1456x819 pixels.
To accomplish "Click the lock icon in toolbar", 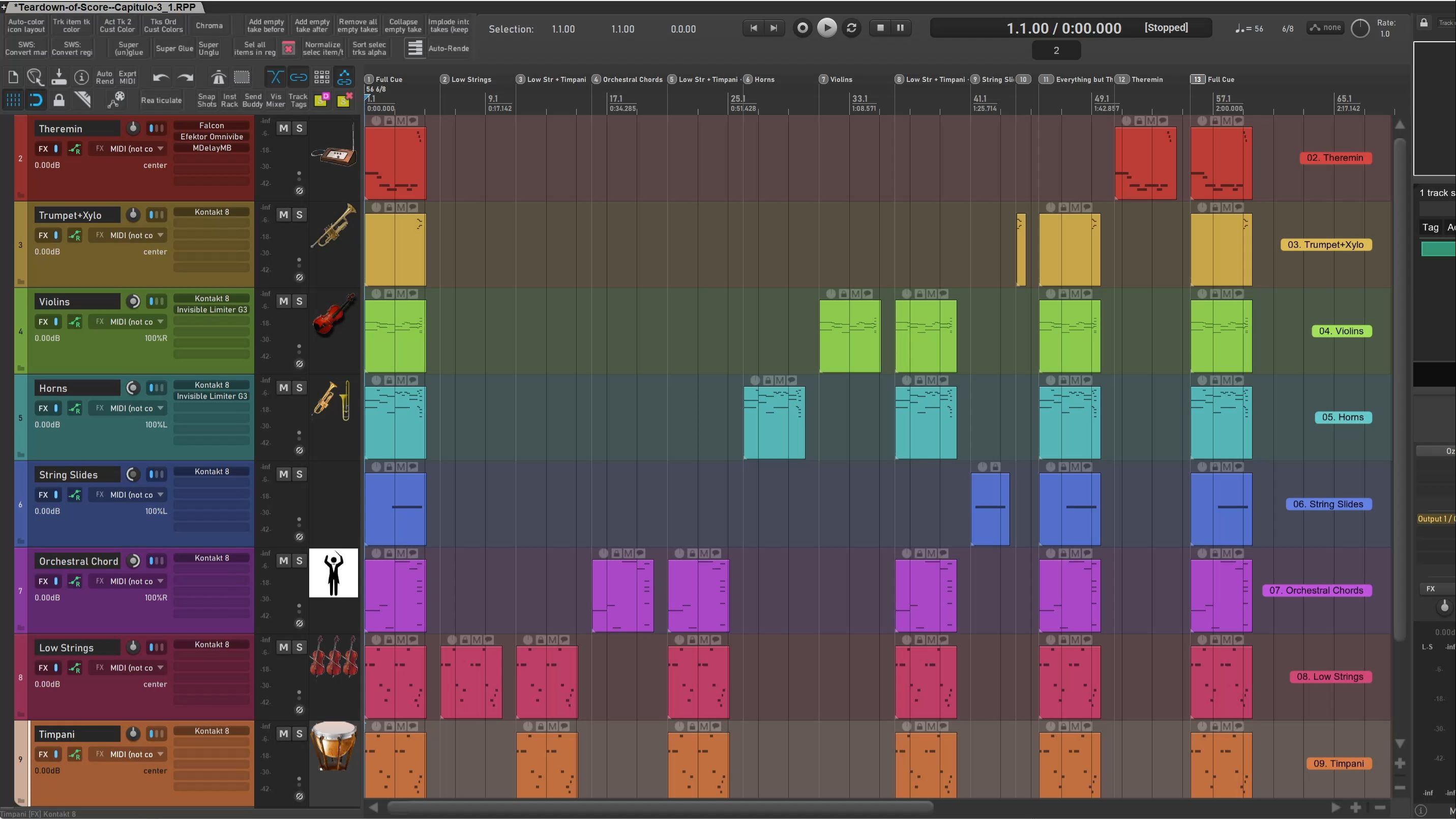I will click(x=59, y=101).
